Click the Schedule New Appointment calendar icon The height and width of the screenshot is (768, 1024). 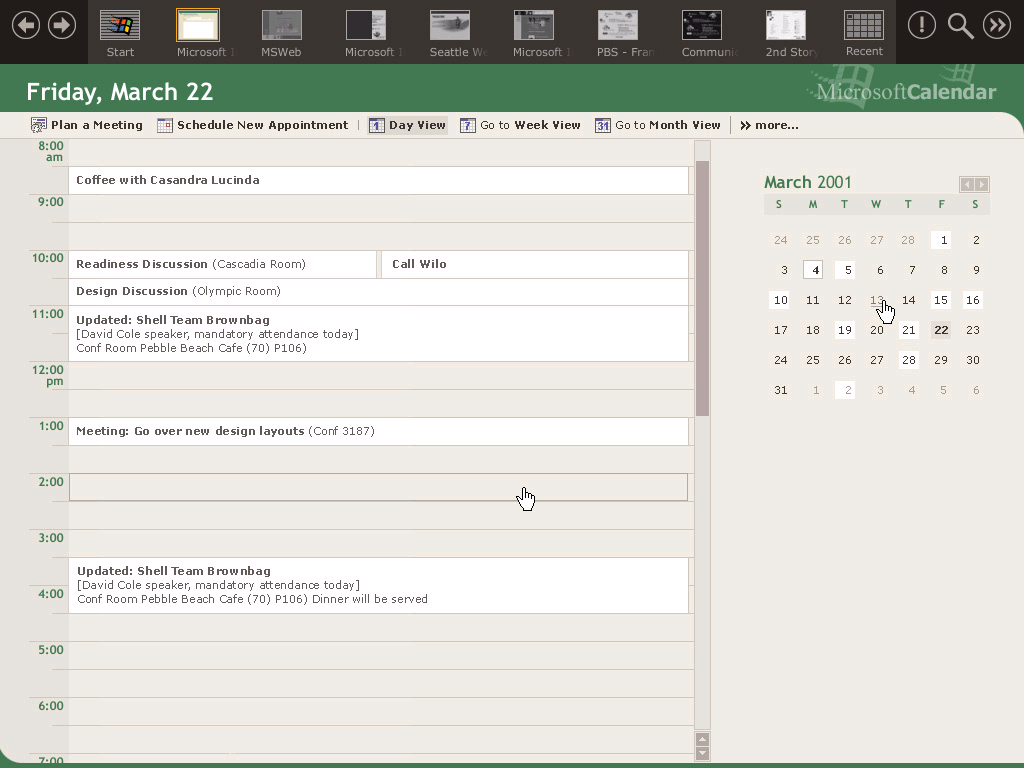[x=165, y=125]
